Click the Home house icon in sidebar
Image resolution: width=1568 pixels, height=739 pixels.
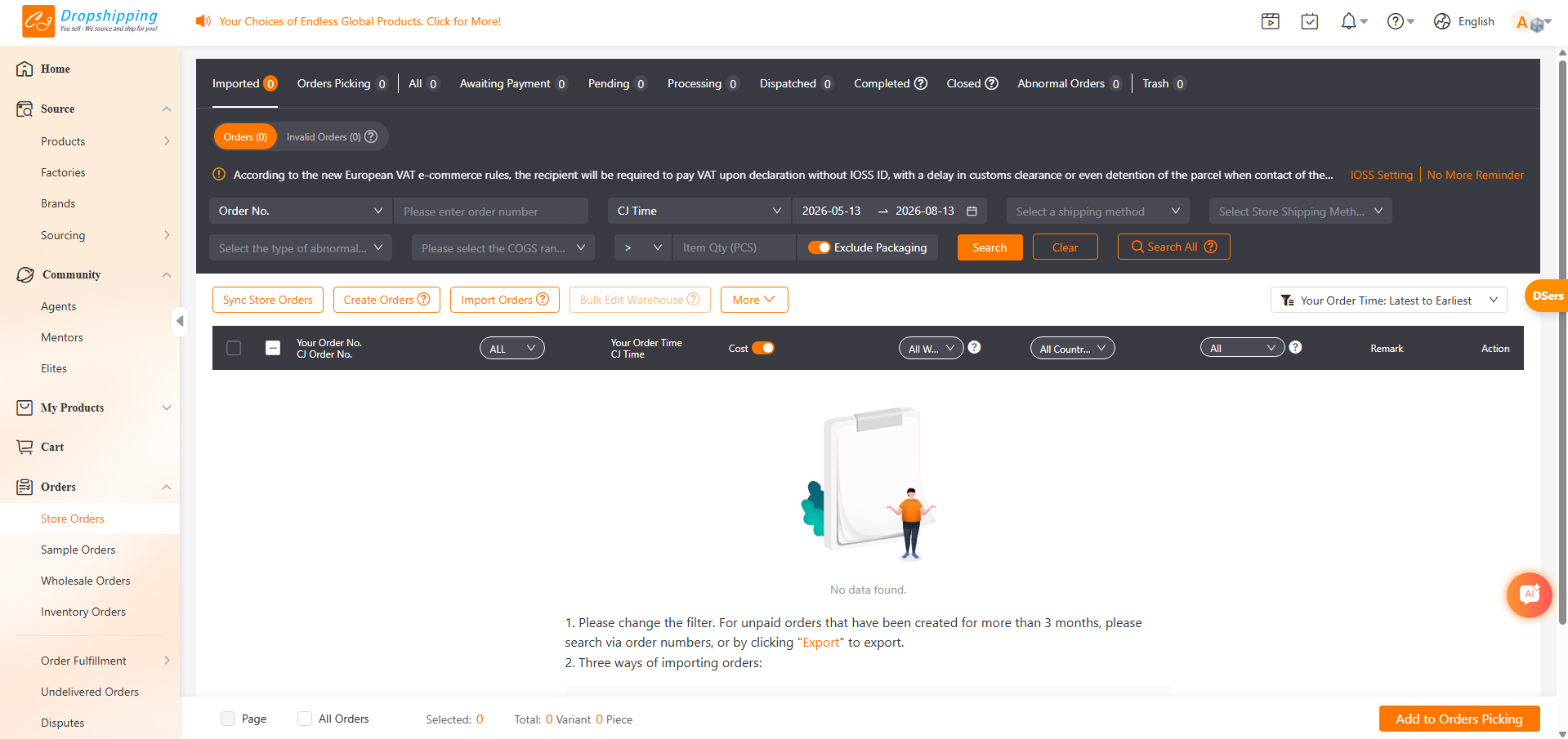(25, 69)
